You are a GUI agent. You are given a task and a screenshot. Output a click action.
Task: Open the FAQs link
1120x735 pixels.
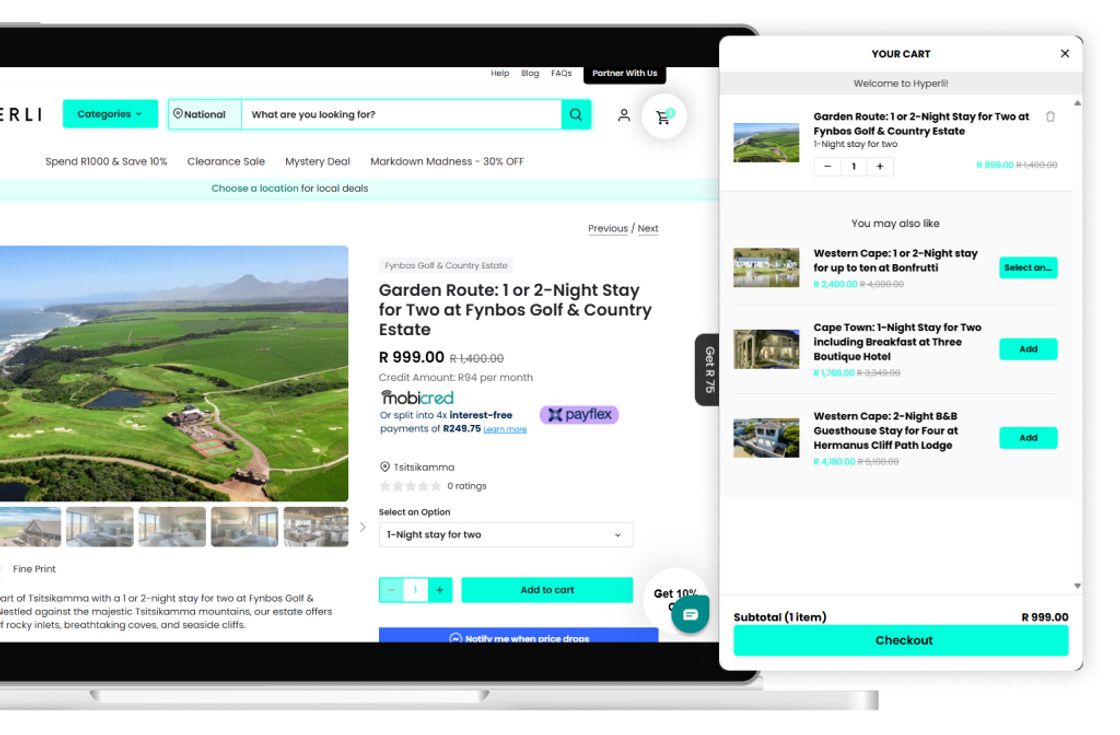coord(561,73)
